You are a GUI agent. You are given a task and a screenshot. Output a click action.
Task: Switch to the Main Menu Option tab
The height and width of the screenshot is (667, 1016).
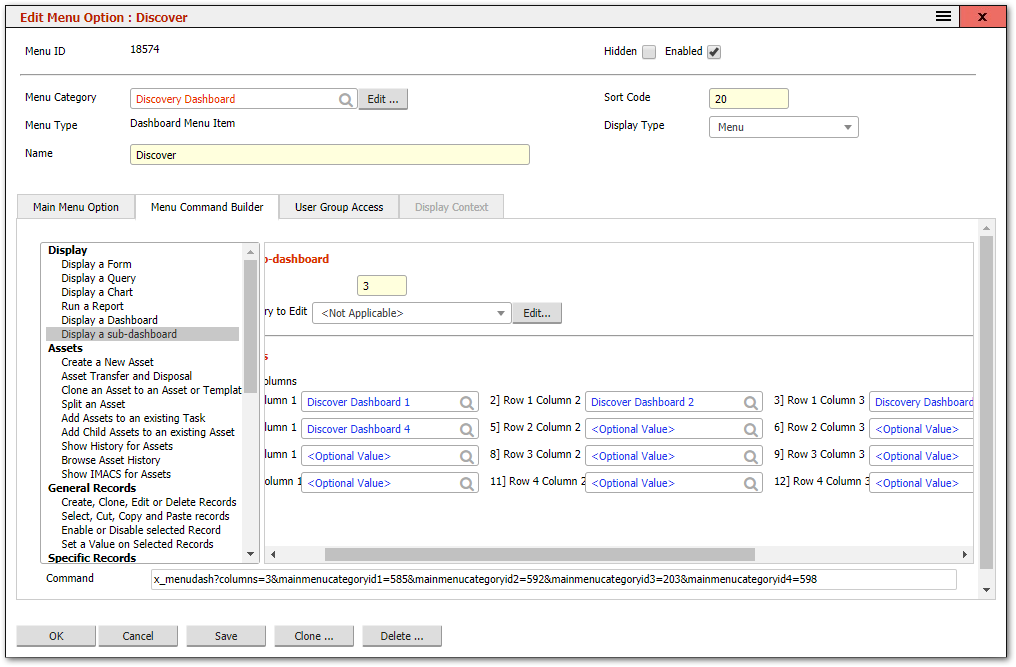coord(75,207)
